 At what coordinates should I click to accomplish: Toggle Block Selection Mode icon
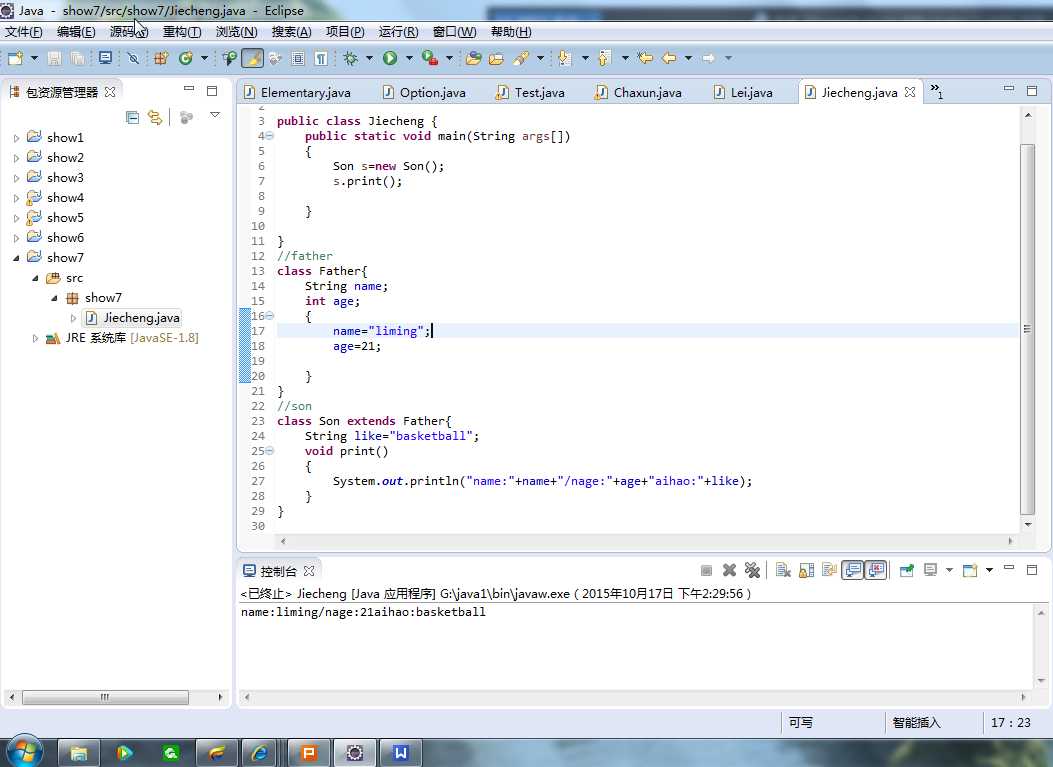298,58
